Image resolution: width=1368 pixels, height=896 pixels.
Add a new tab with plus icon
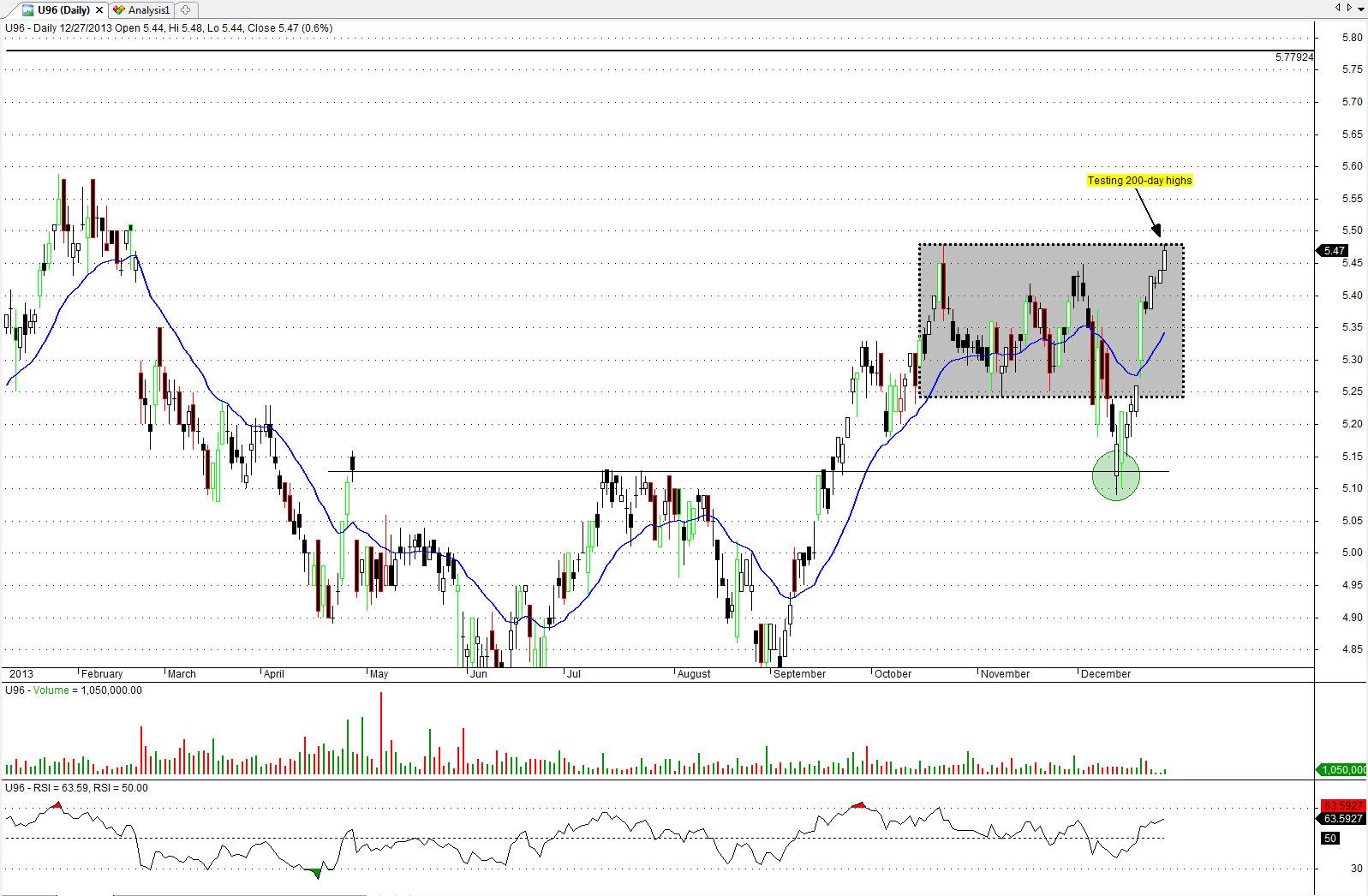pyautogui.click(x=186, y=10)
